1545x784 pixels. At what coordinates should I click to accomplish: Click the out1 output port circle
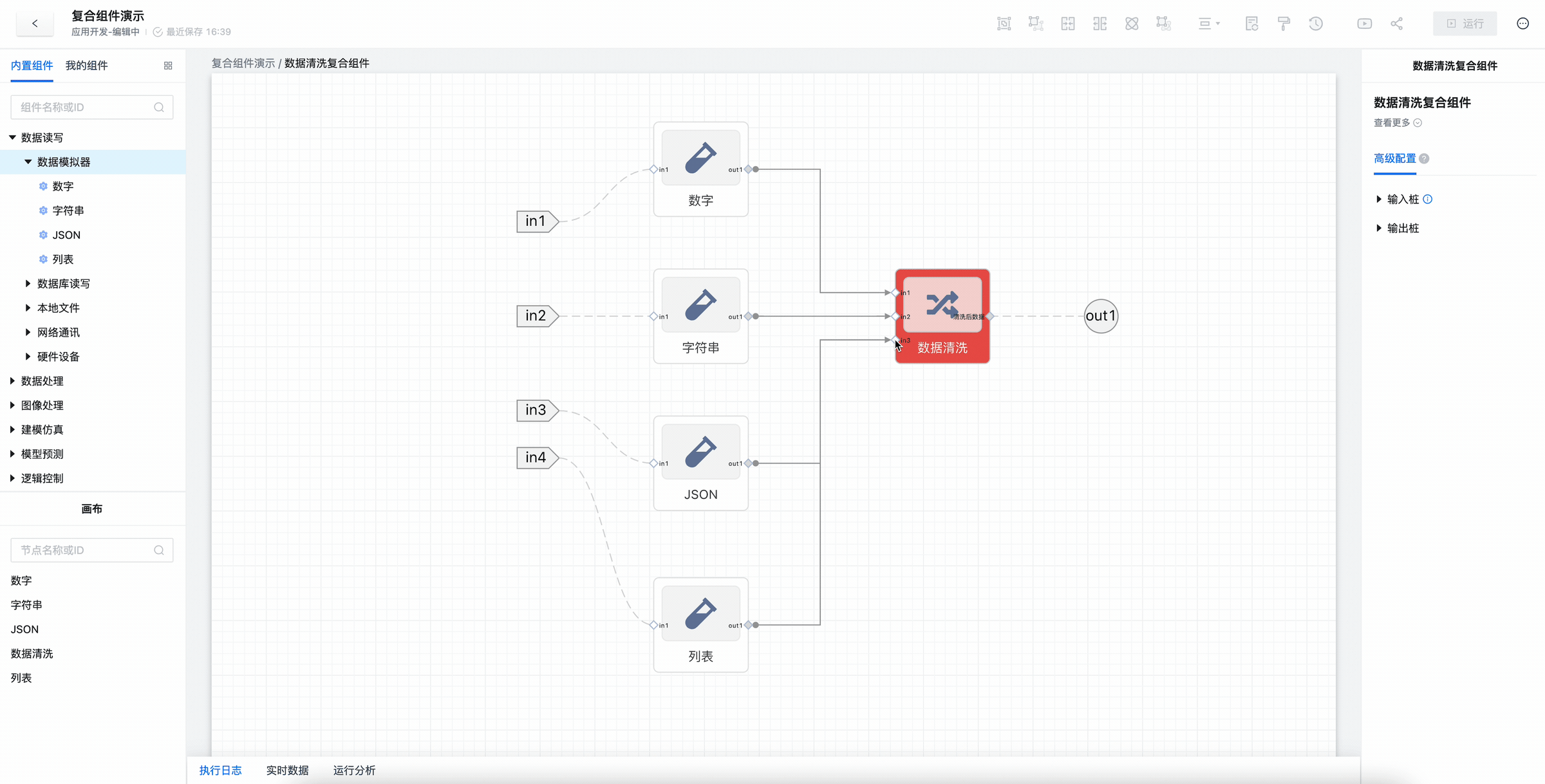click(x=1100, y=316)
